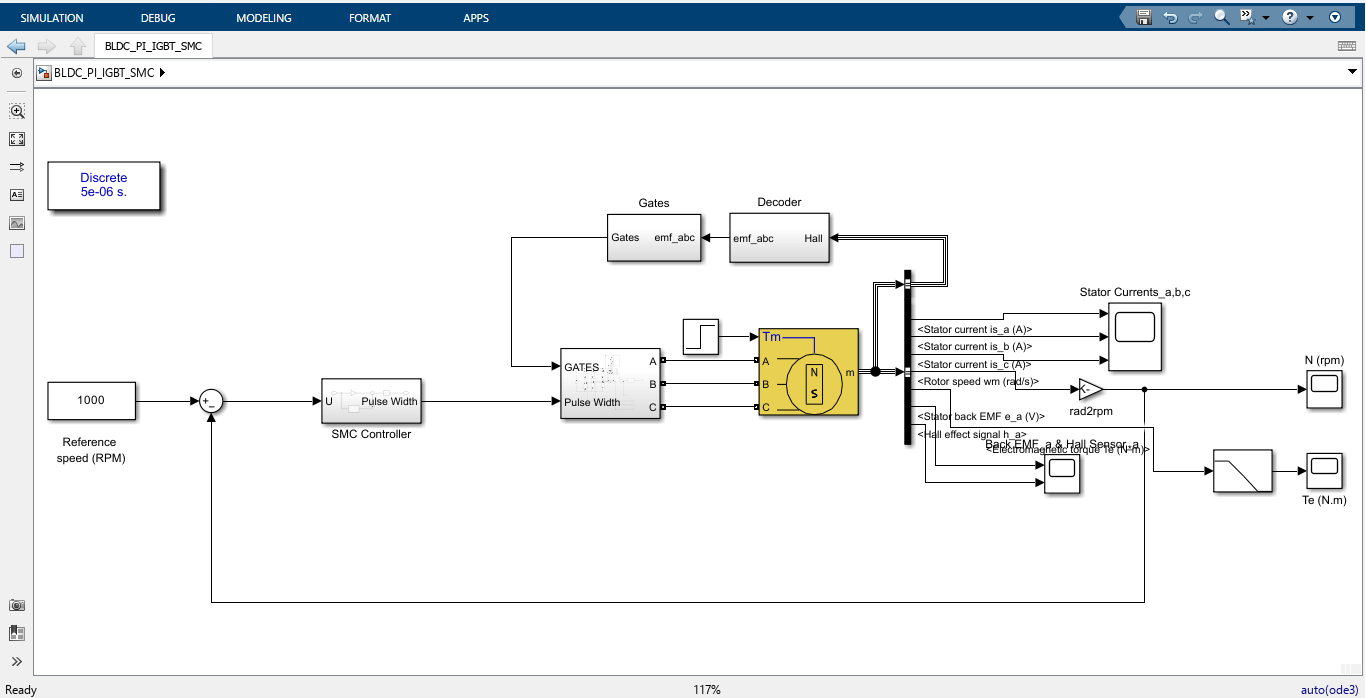Select the Annotation tool on the left palette
1366x698 pixels.
pyautogui.click(x=16, y=194)
